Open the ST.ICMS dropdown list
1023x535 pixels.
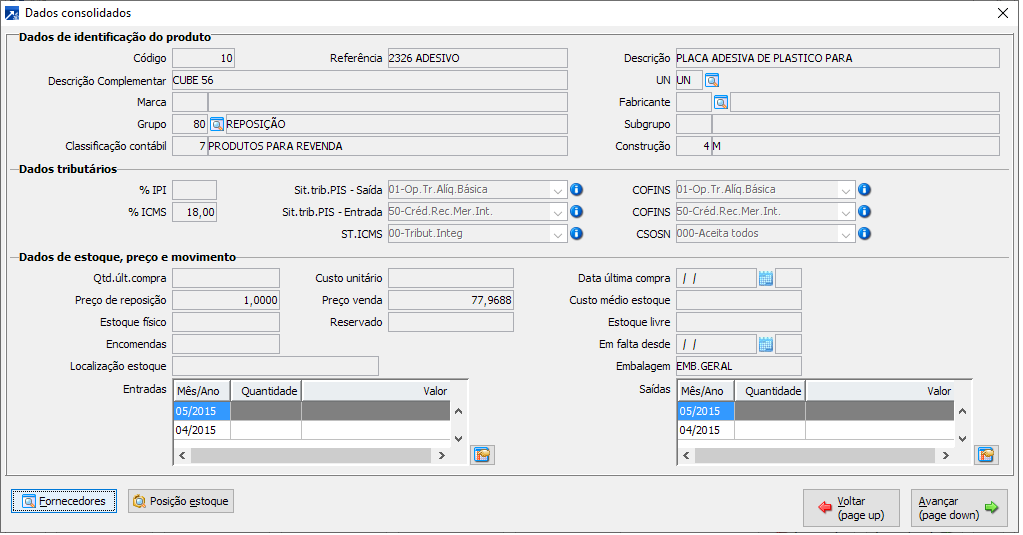[557, 233]
